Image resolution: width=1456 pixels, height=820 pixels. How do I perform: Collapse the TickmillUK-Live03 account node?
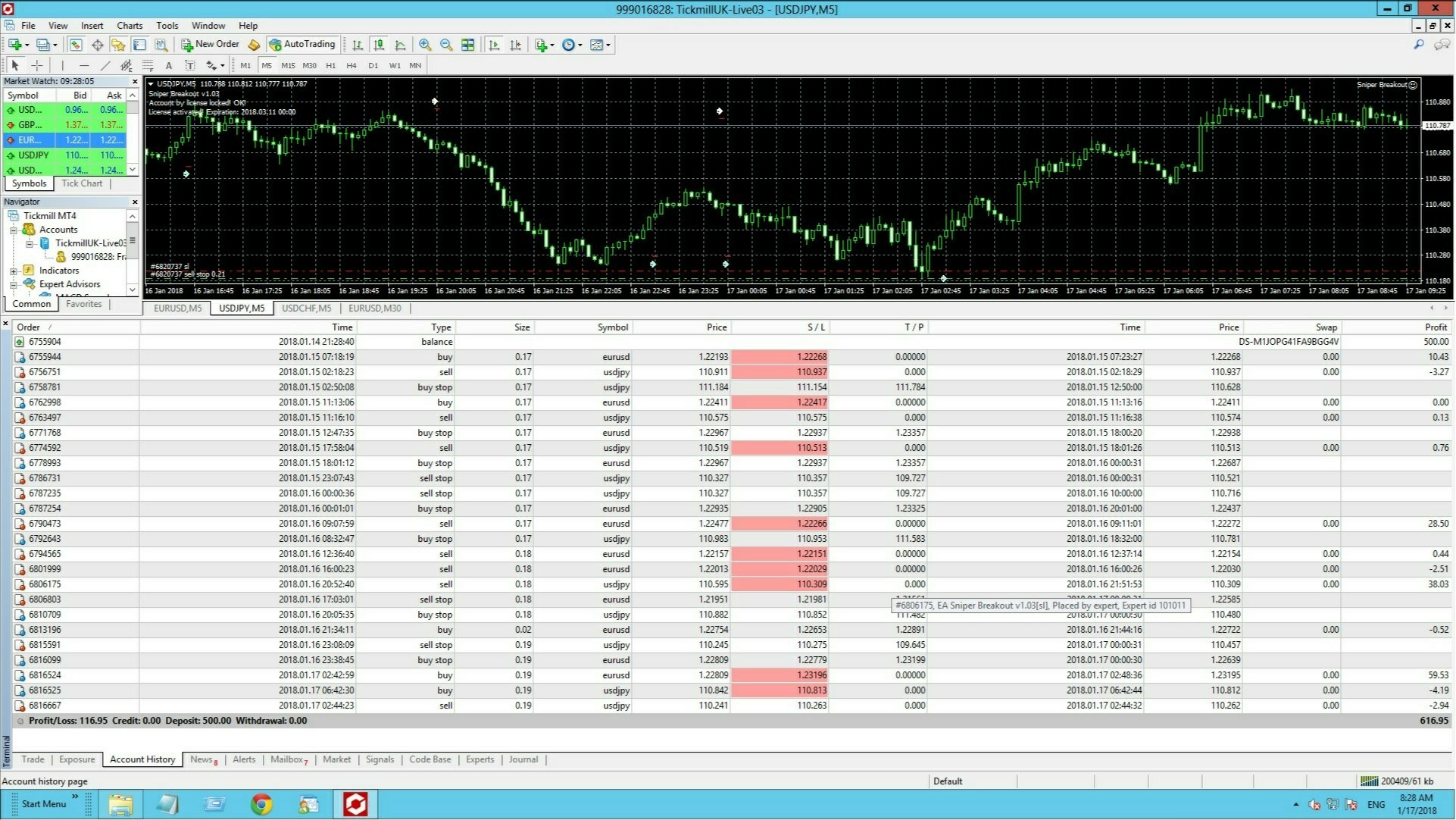tap(29, 243)
